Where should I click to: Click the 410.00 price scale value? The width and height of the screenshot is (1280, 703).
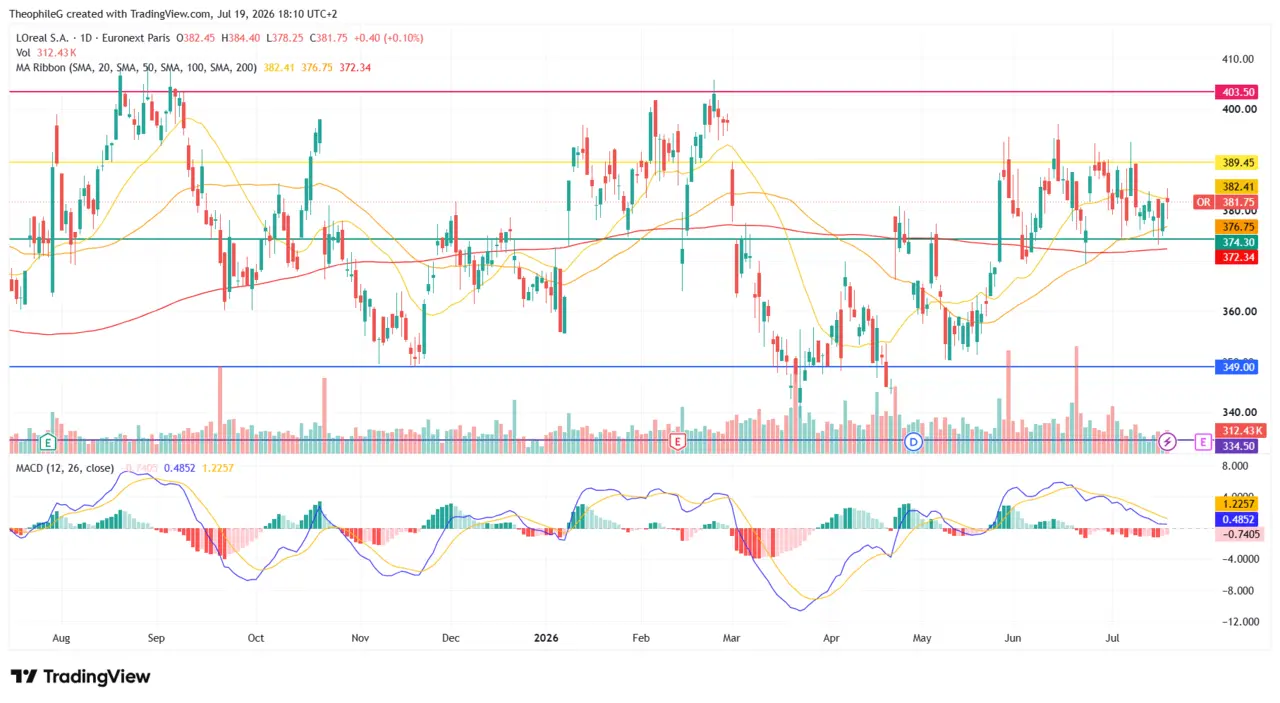[1238, 59]
